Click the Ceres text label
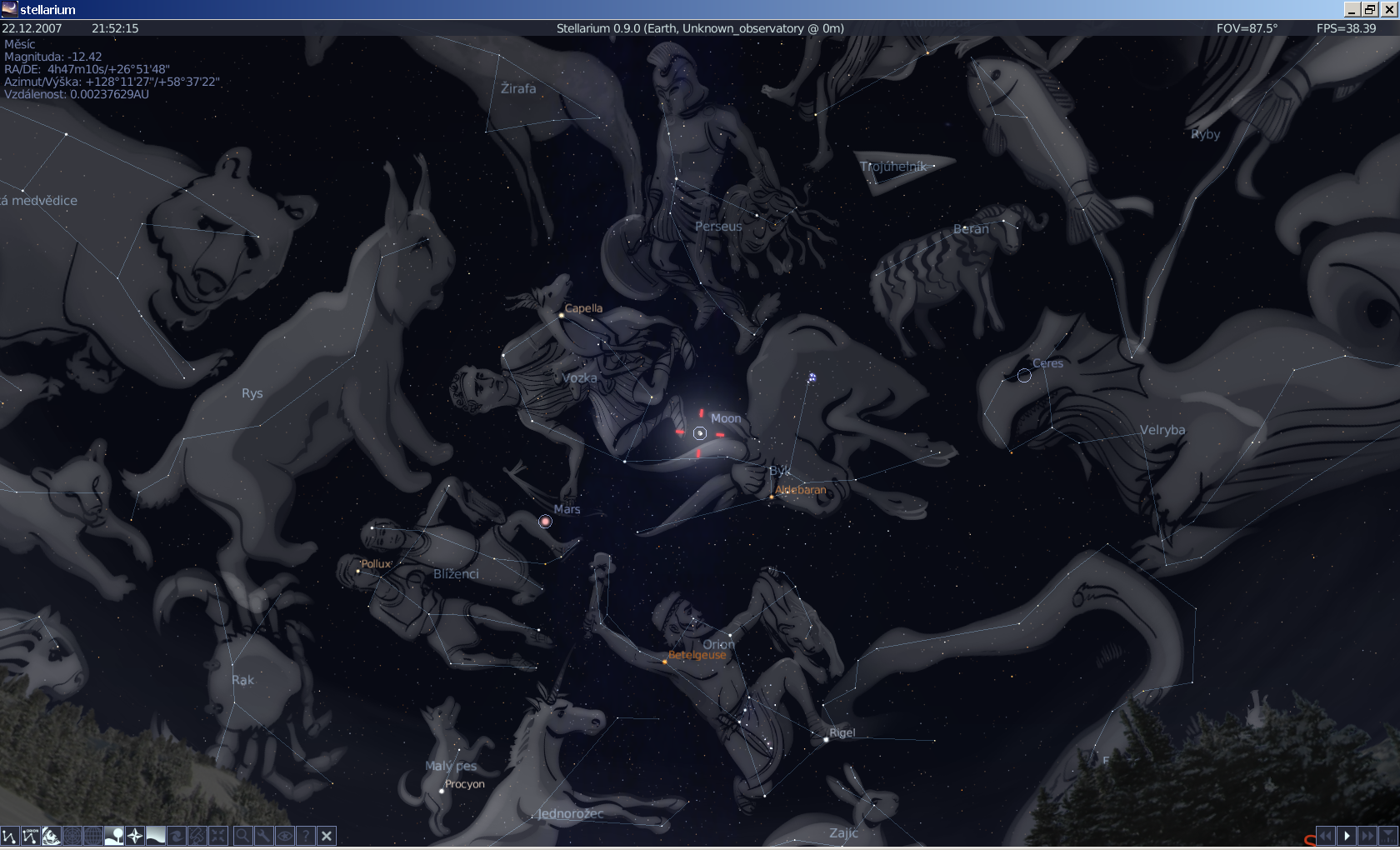1400x850 pixels. 1048,363
